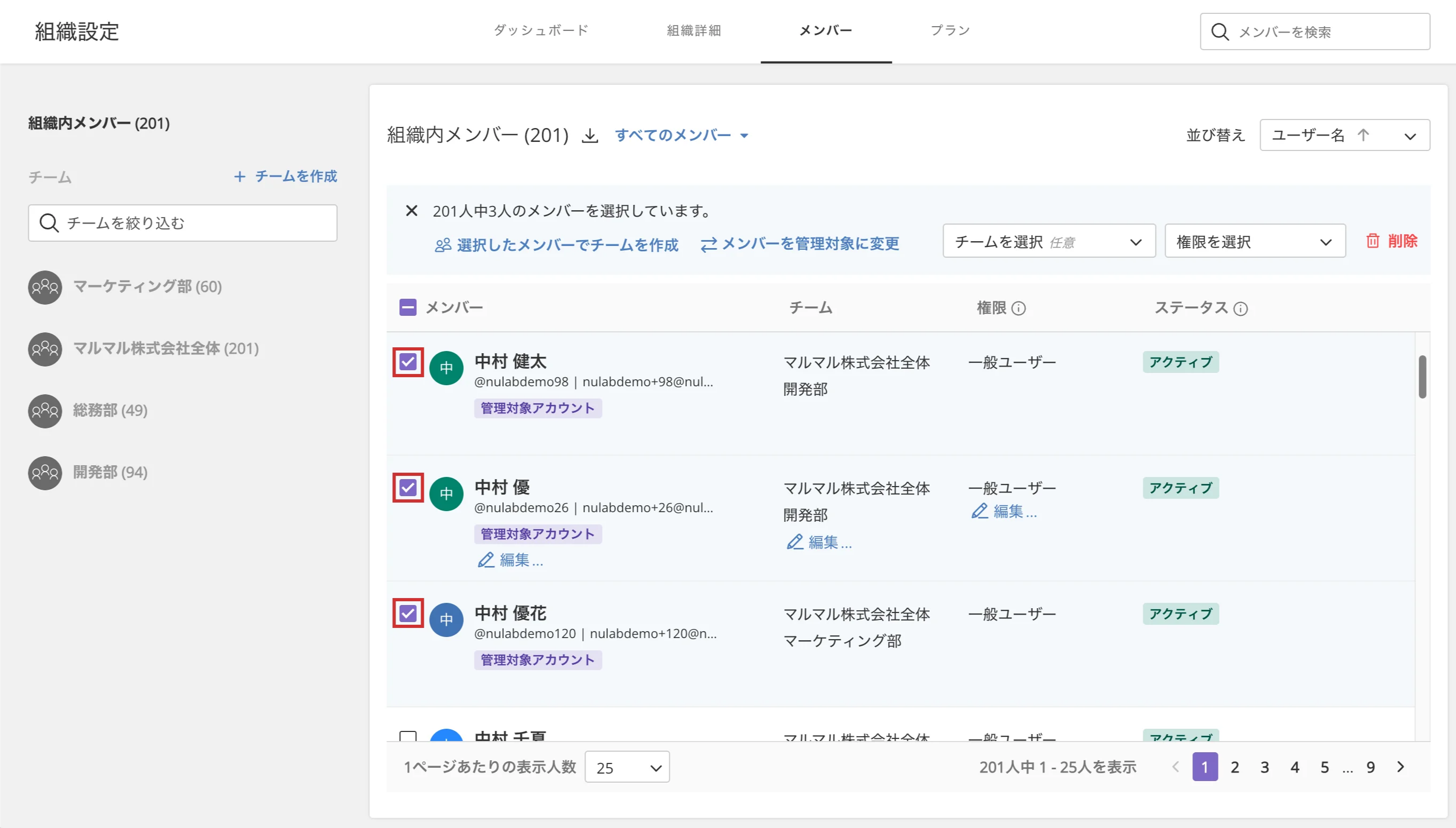Click 一般ユーザー cell of 中村 健太
This screenshot has width=1456, height=828.
pyautogui.click(x=1012, y=362)
